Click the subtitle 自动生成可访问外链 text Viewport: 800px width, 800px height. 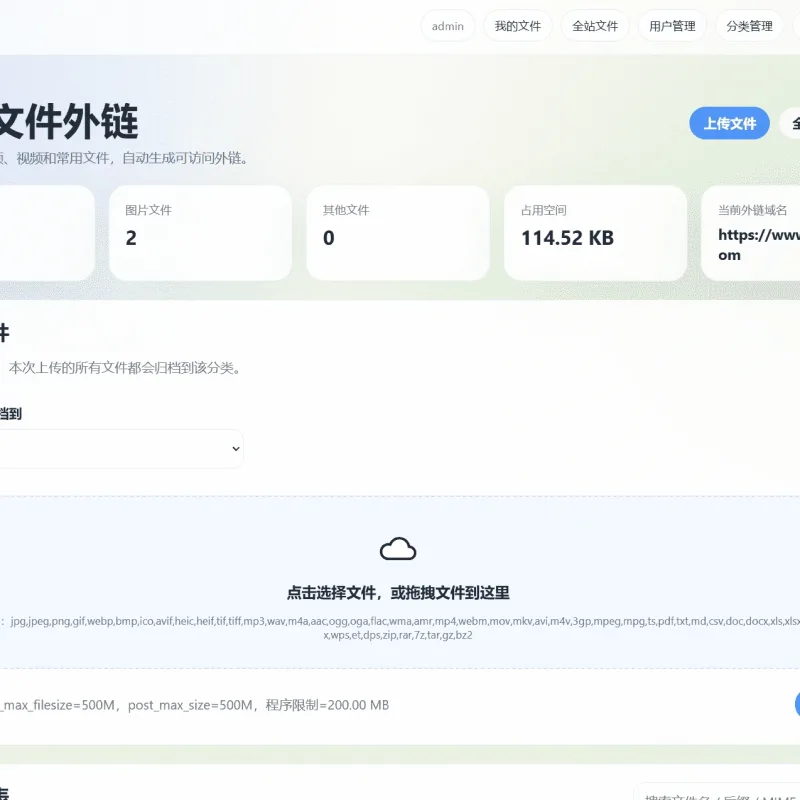tap(185, 158)
